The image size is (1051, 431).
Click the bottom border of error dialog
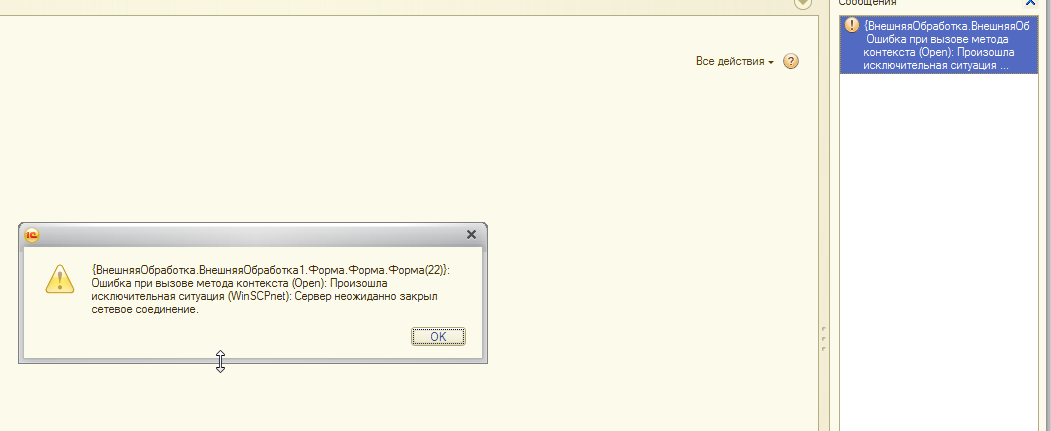(x=253, y=361)
